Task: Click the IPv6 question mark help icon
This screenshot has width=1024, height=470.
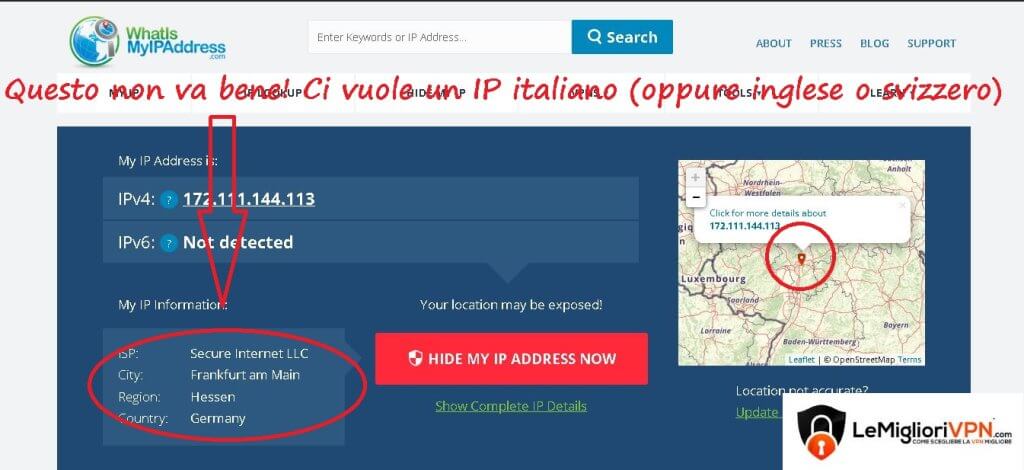Action: (169, 243)
